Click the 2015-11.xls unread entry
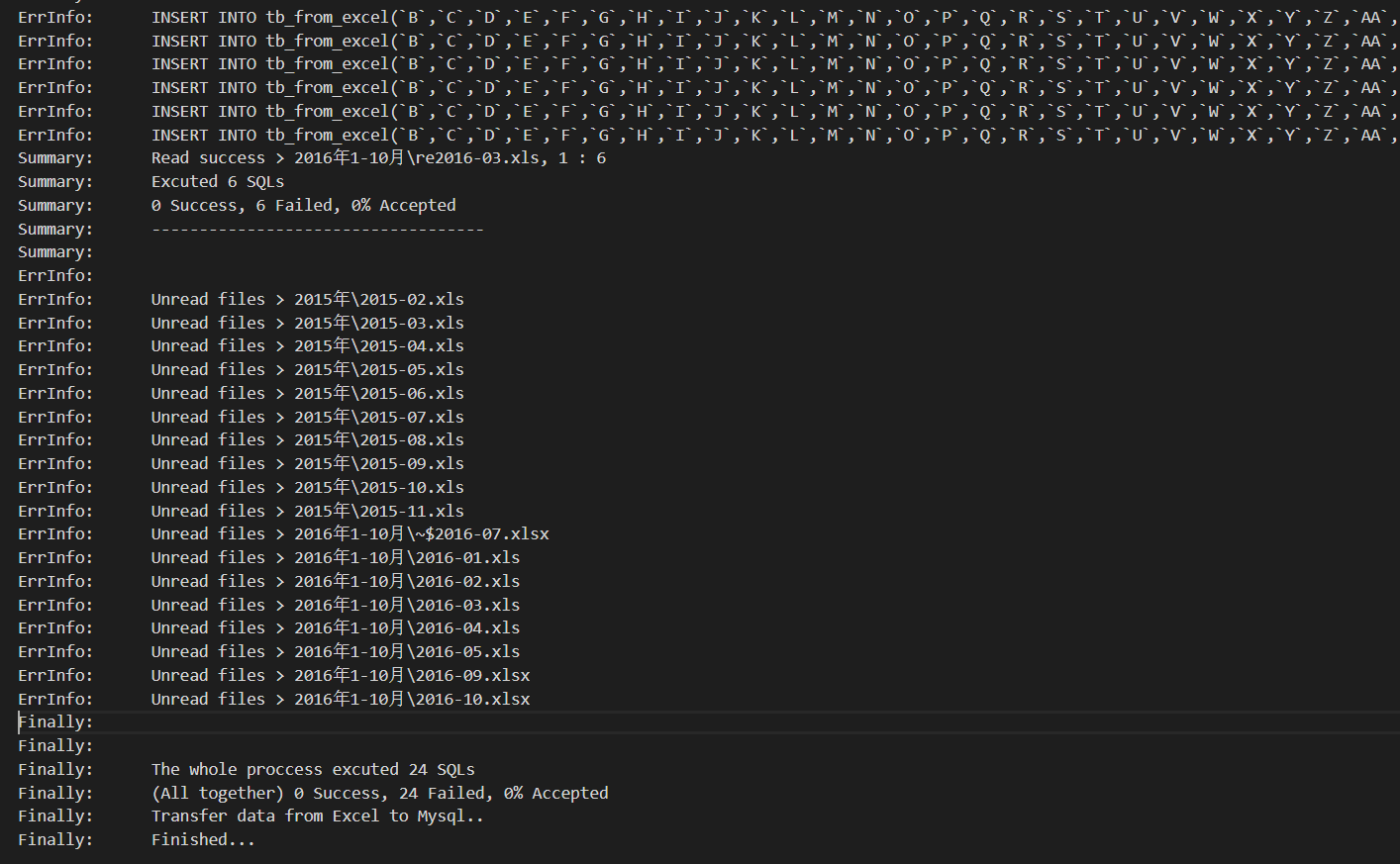The width and height of the screenshot is (1400, 864). [308, 512]
